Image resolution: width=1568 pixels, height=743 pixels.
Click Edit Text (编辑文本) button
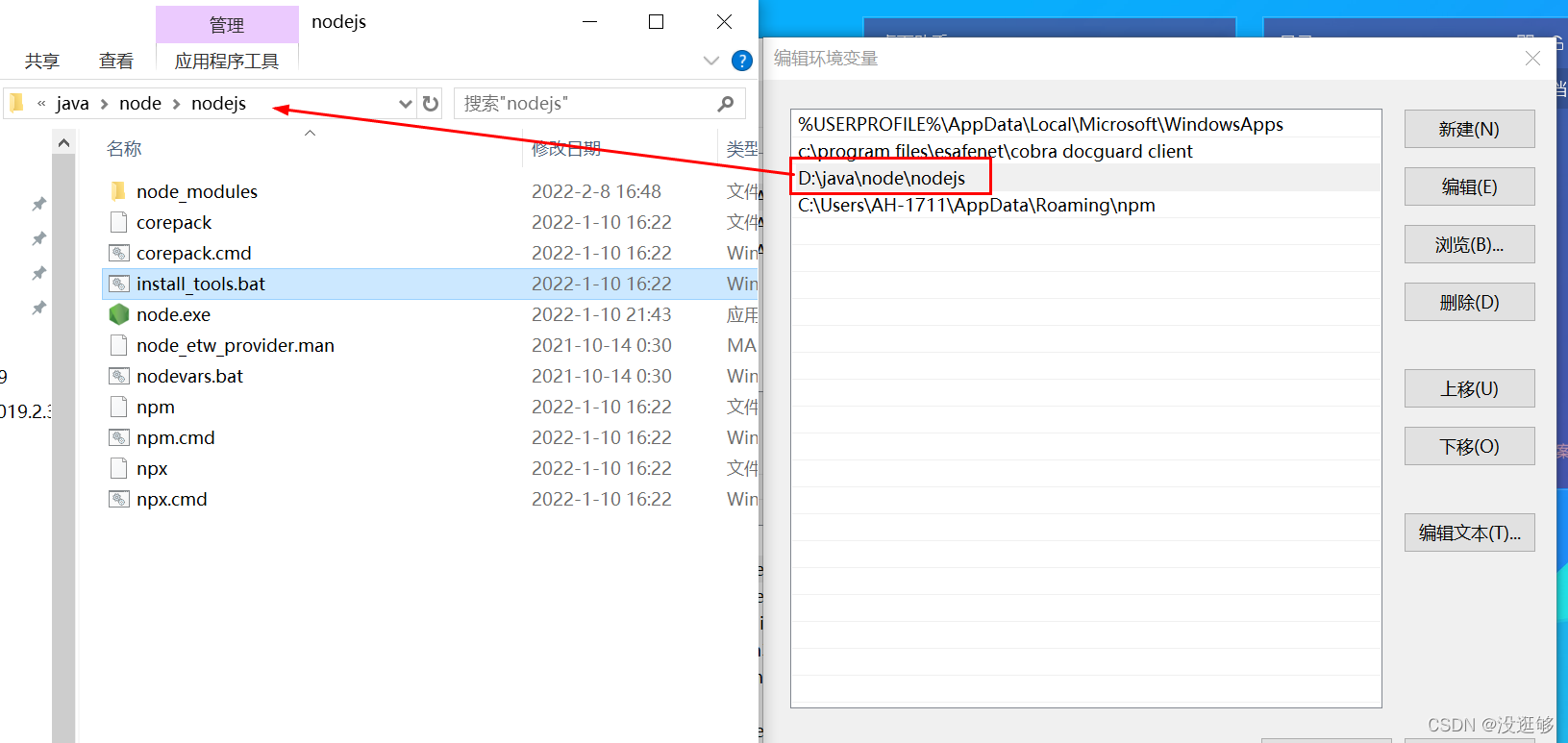1469,532
